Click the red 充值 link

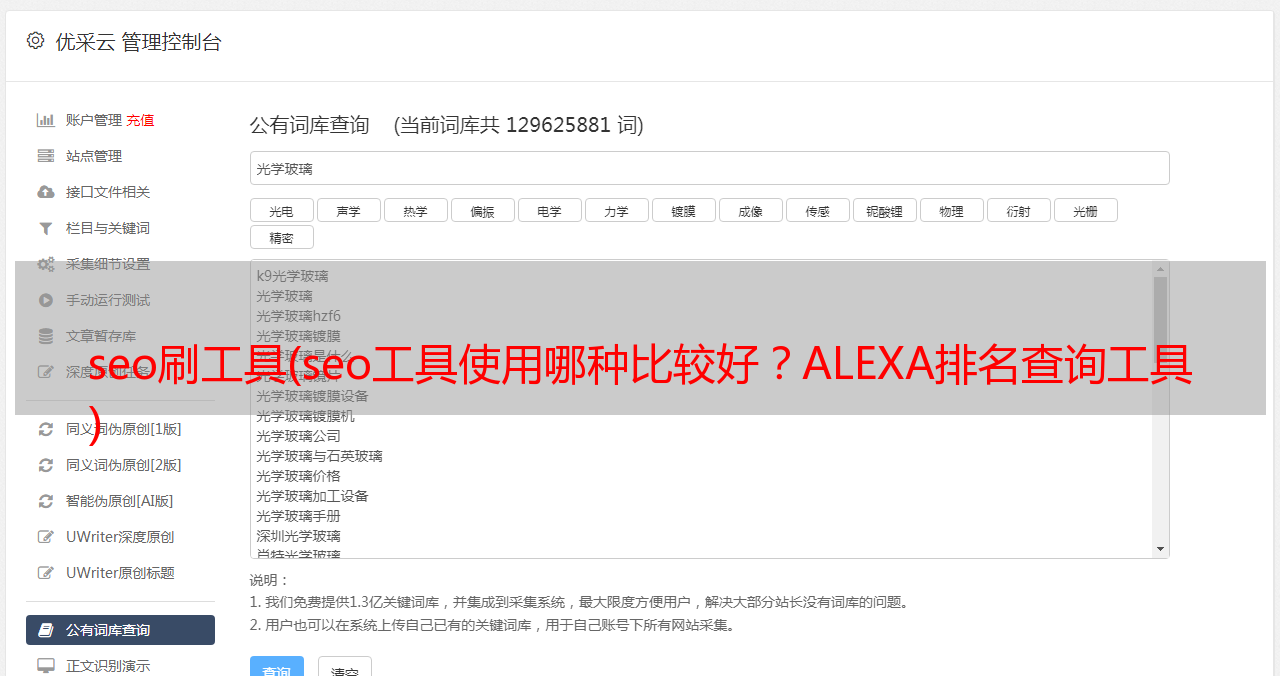[140, 120]
